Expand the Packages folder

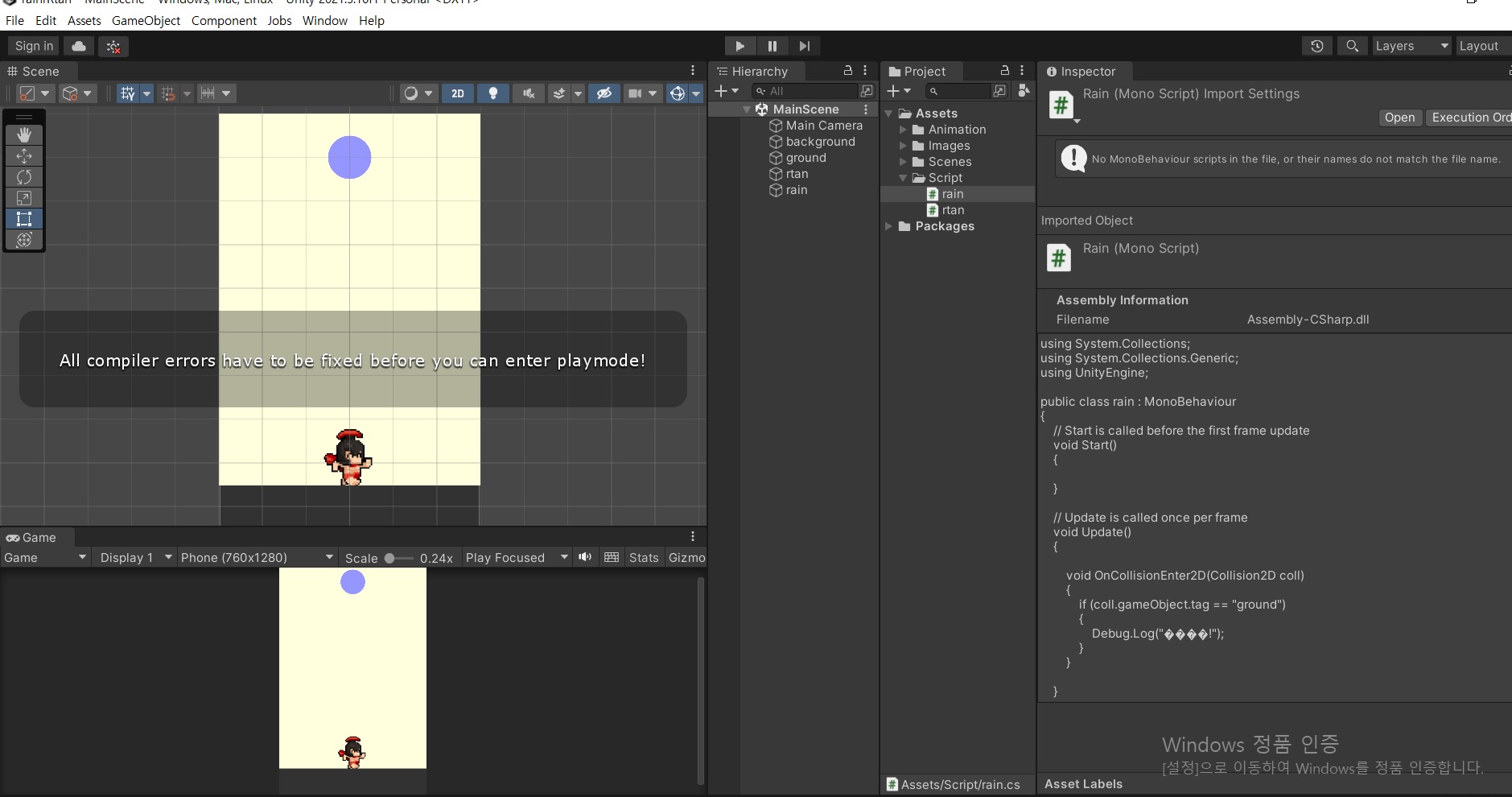[888, 226]
